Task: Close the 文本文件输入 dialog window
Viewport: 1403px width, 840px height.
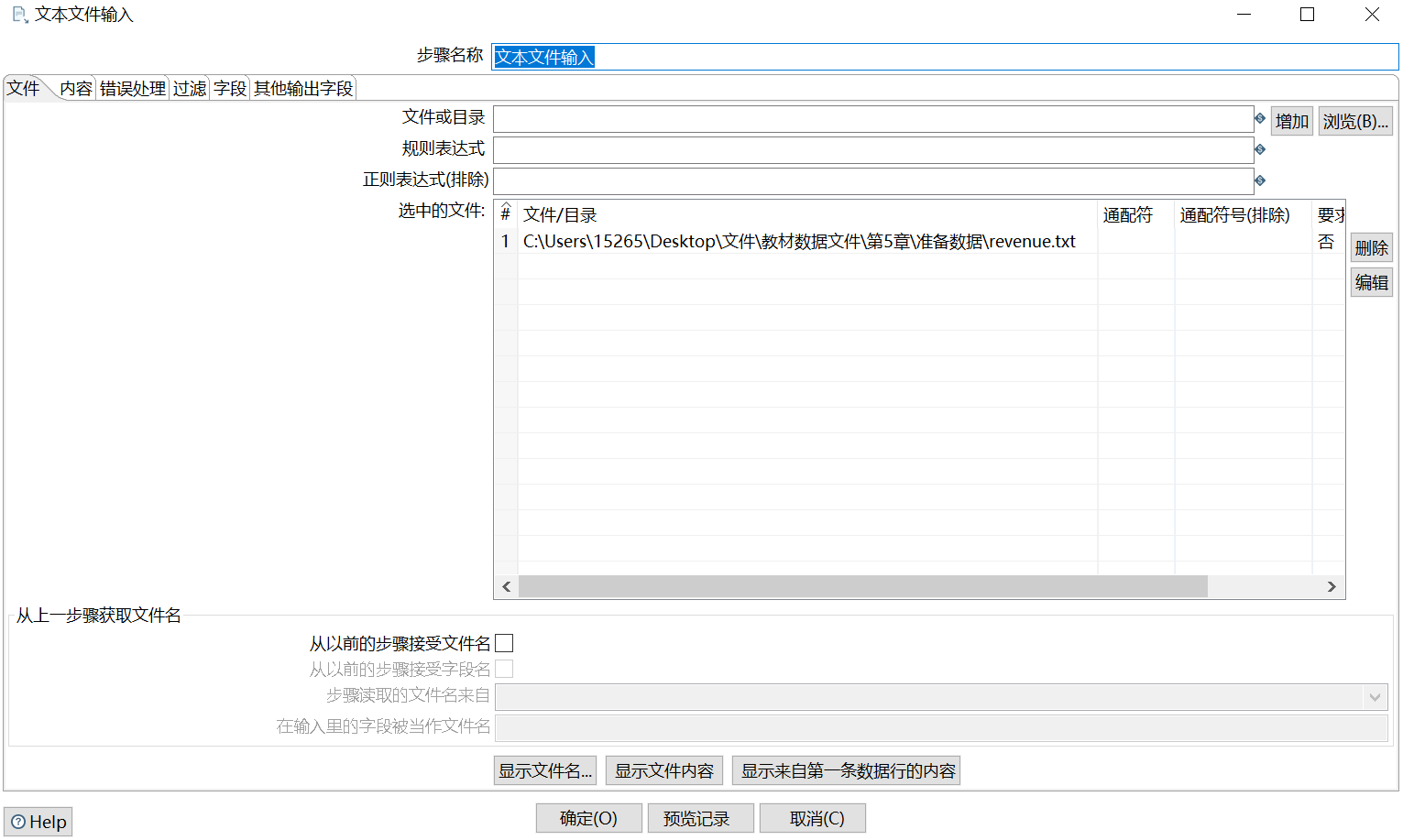Action: point(1372,15)
